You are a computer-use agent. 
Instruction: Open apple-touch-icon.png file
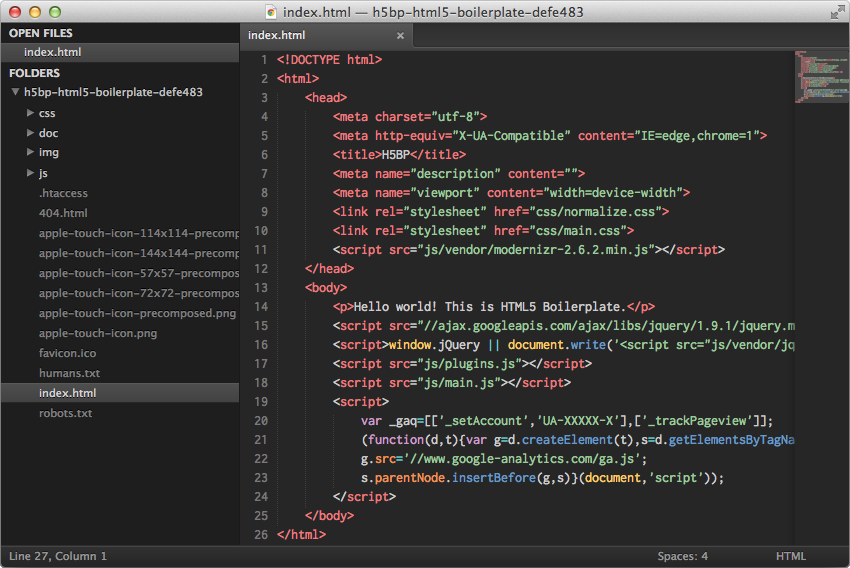coord(98,333)
